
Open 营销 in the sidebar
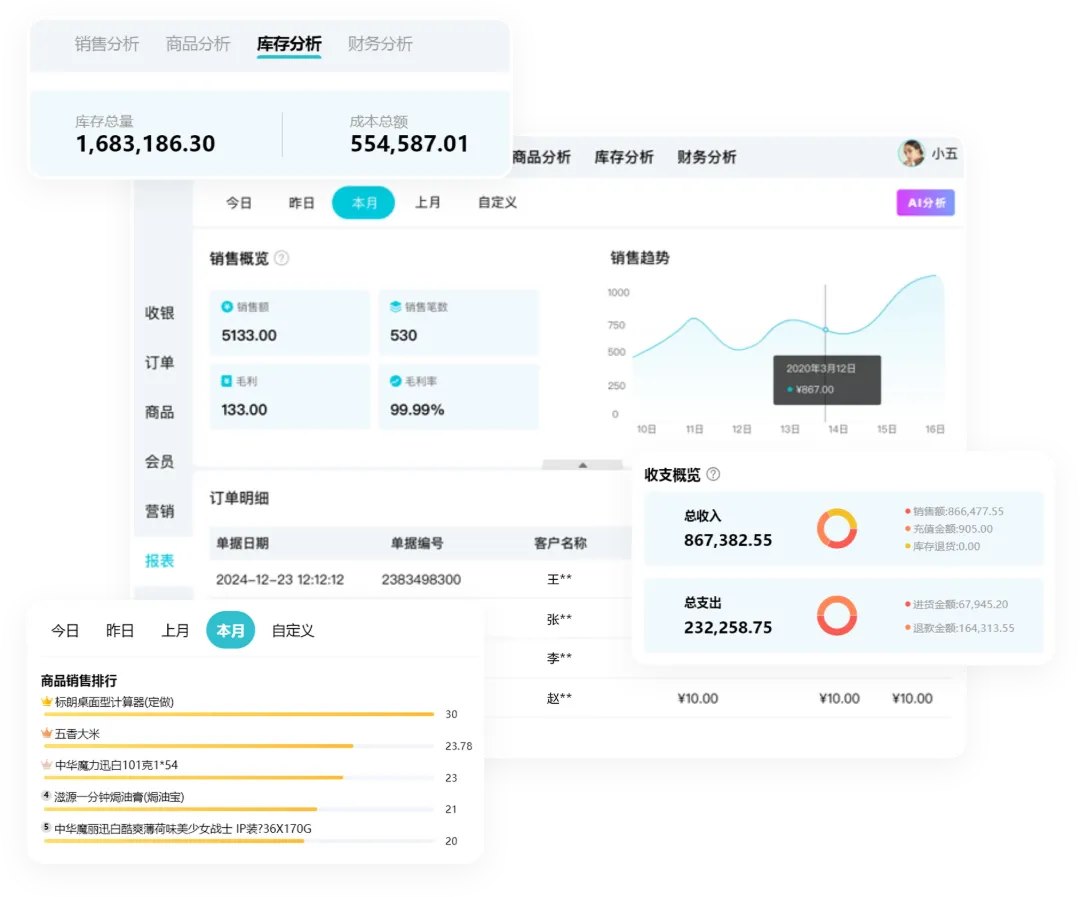[x=159, y=511]
